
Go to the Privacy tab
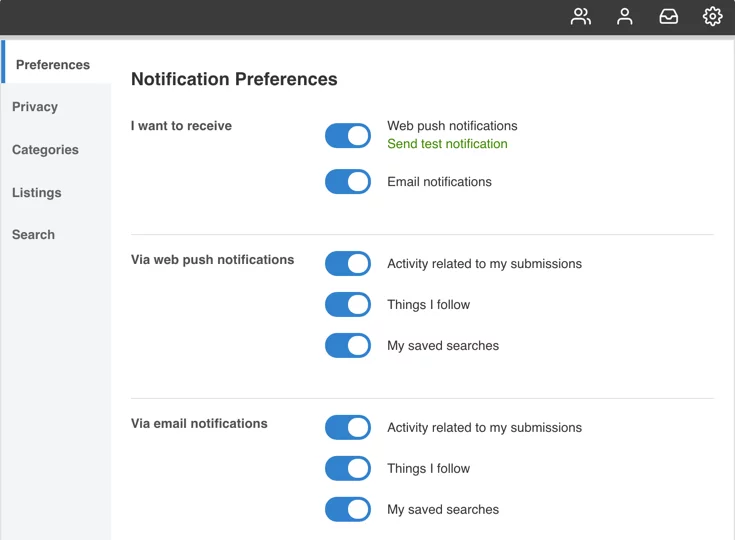35,107
